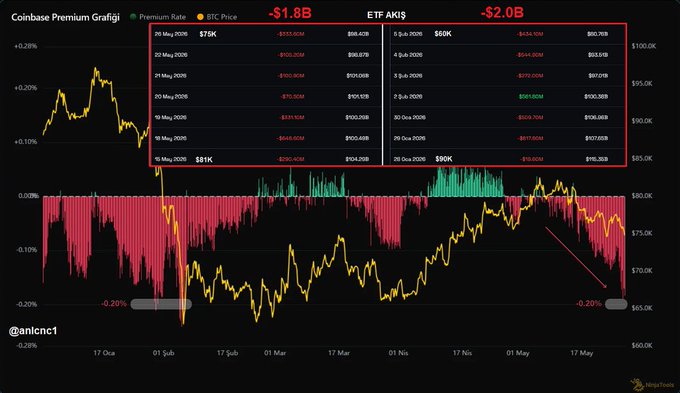
Task: Click the 01 May date on x-axis
Action: coord(518,353)
